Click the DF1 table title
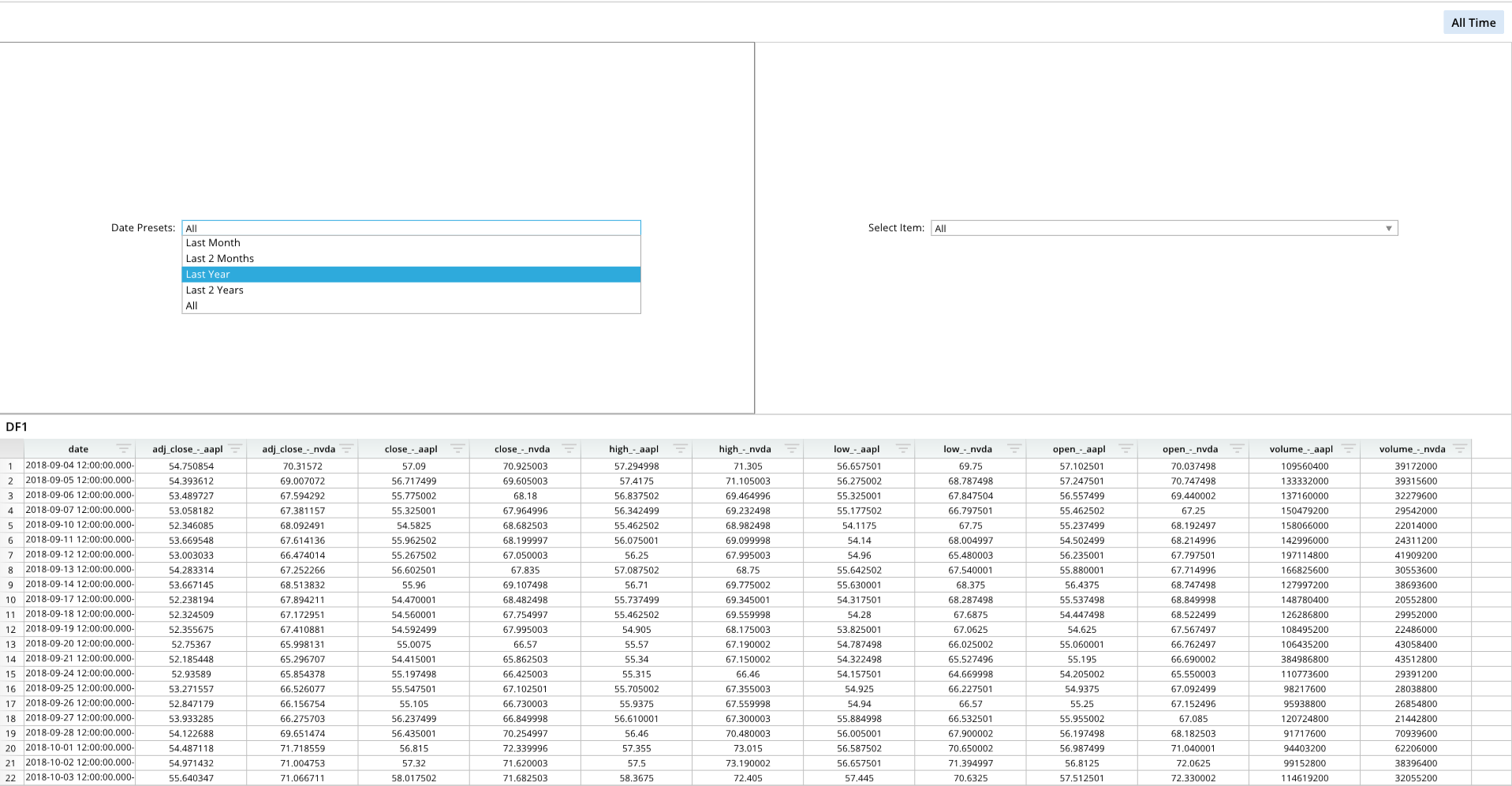This screenshot has height=786, width=1512. point(17,427)
